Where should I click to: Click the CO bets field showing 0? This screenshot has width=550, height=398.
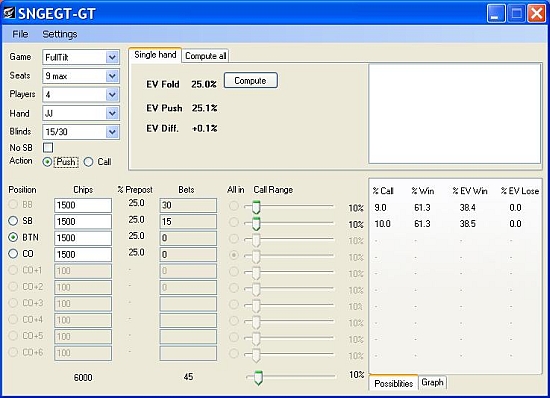tap(188, 255)
